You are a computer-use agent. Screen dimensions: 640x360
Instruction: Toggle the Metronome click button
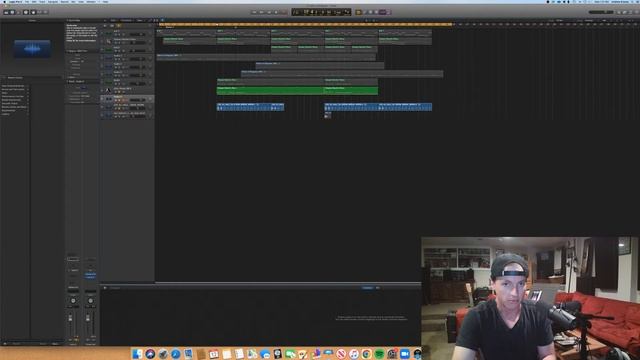click(x=388, y=12)
